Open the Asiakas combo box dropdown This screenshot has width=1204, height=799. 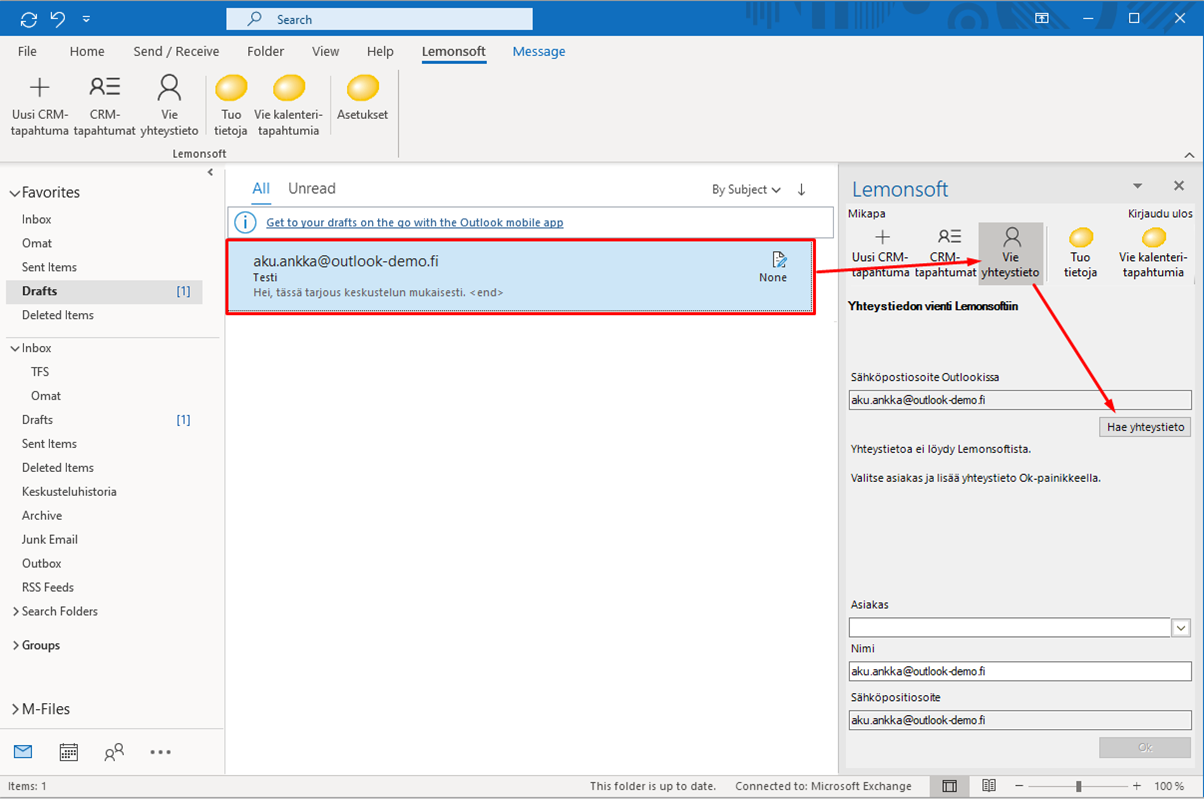[1181, 628]
